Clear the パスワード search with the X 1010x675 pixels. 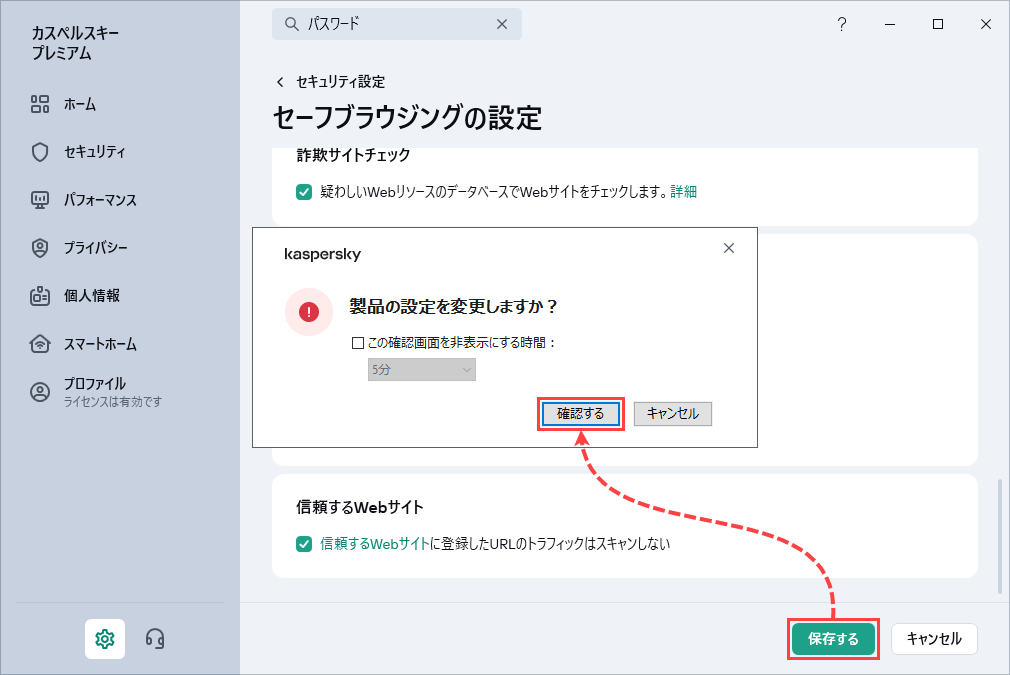click(502, 24)
